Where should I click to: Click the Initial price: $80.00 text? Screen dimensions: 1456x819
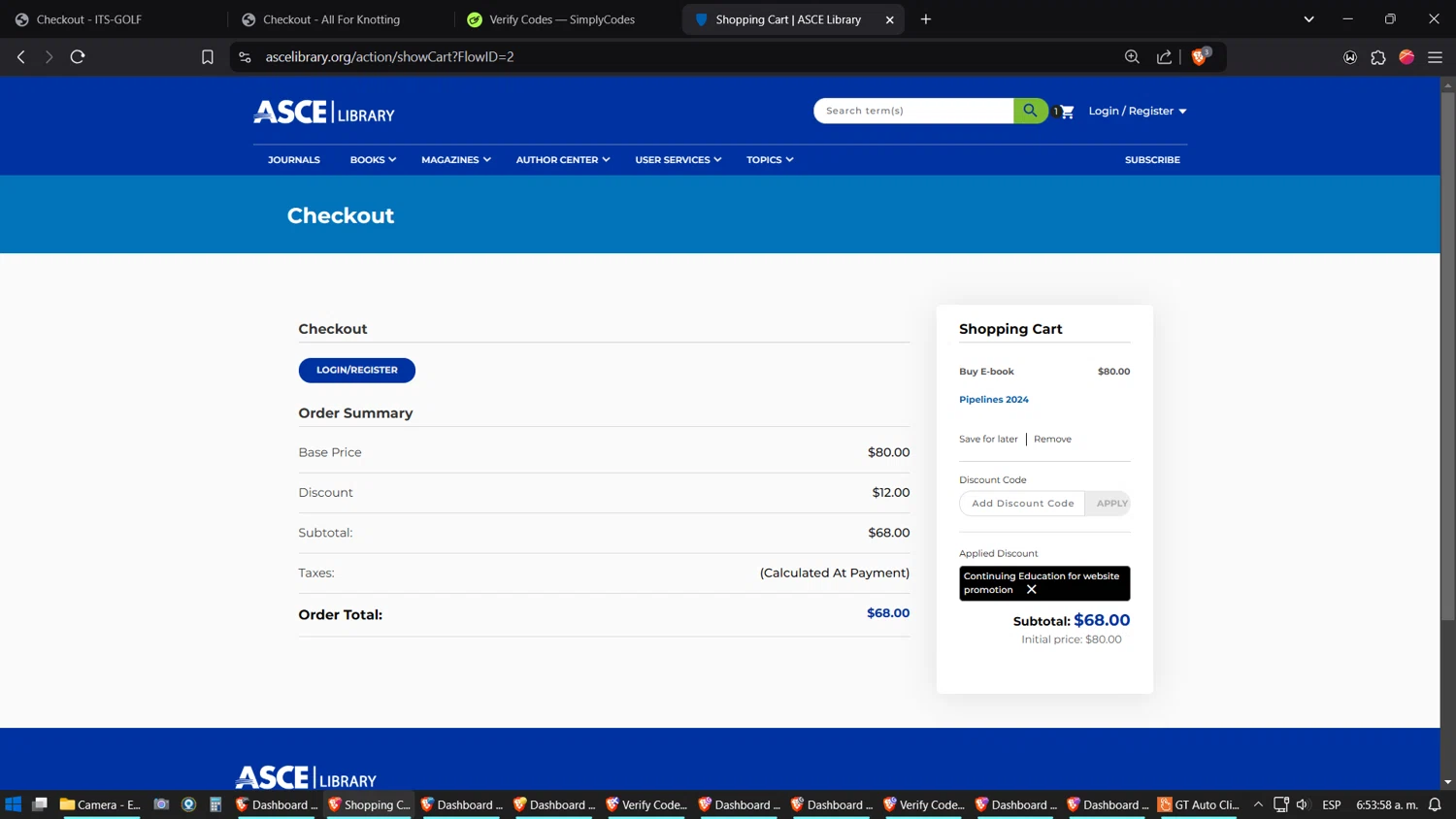pyautogui.click(x=1071, y=639)
